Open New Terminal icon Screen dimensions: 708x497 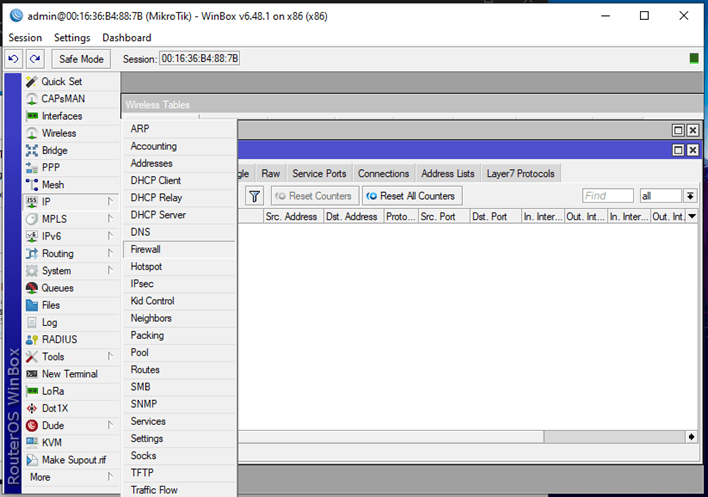(32, 374)
